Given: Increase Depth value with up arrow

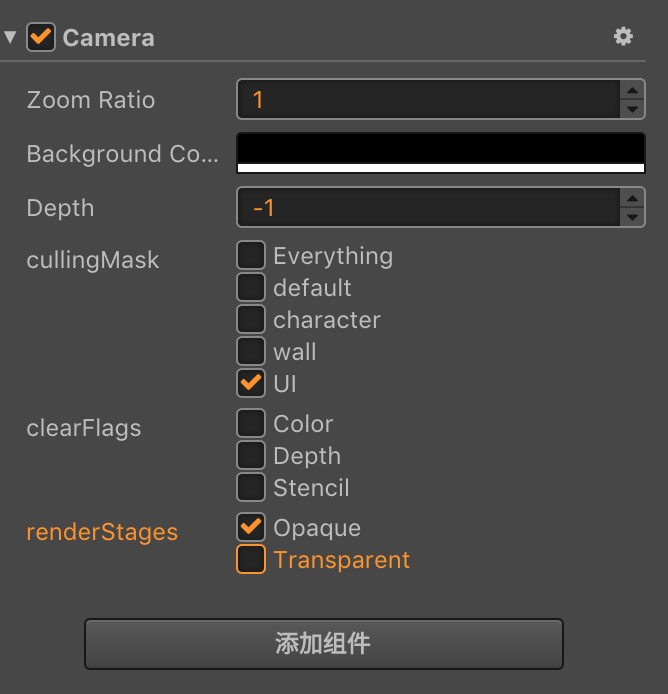Looking at the screenshot, I should [632, 198].
